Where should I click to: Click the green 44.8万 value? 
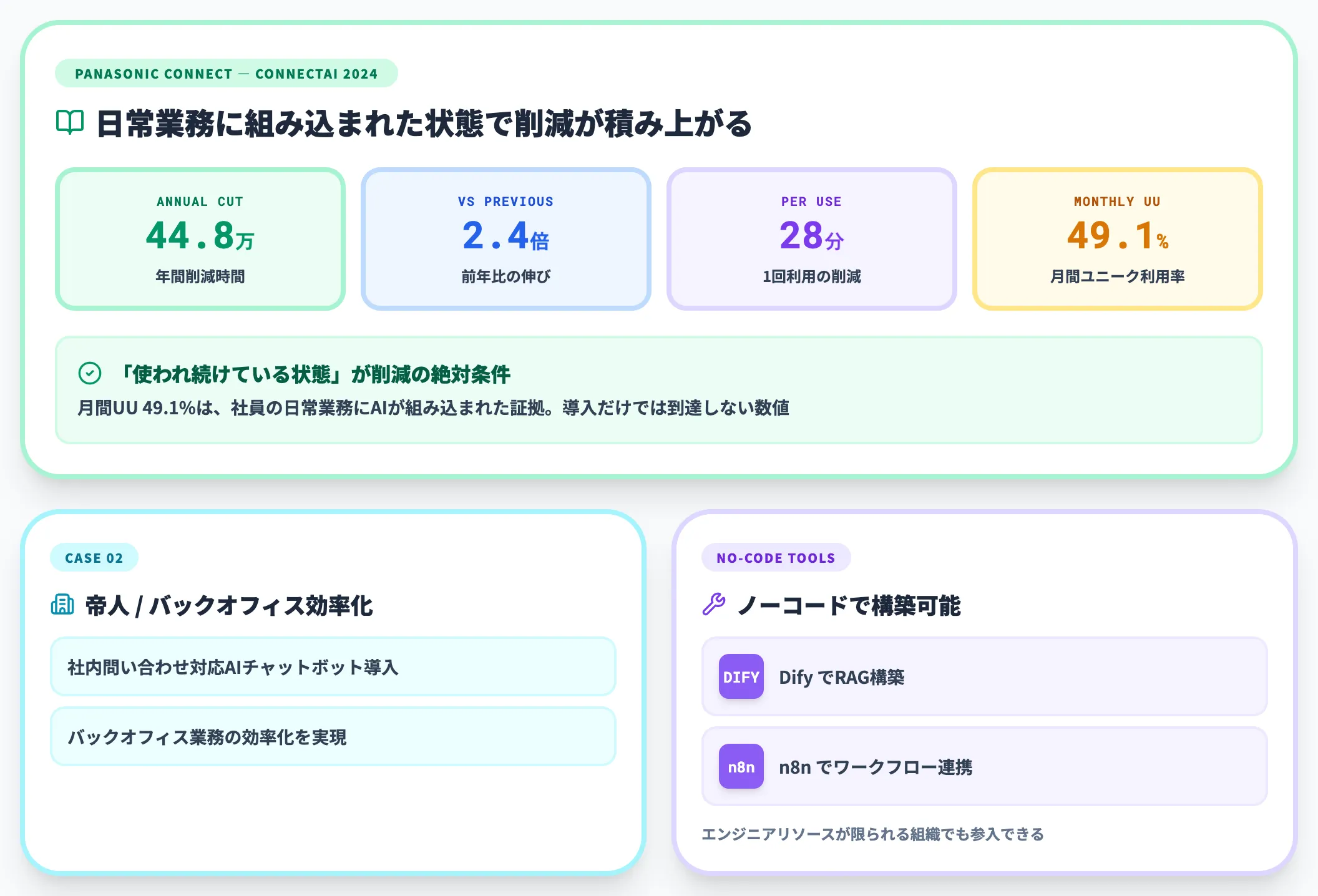(200, 236)
